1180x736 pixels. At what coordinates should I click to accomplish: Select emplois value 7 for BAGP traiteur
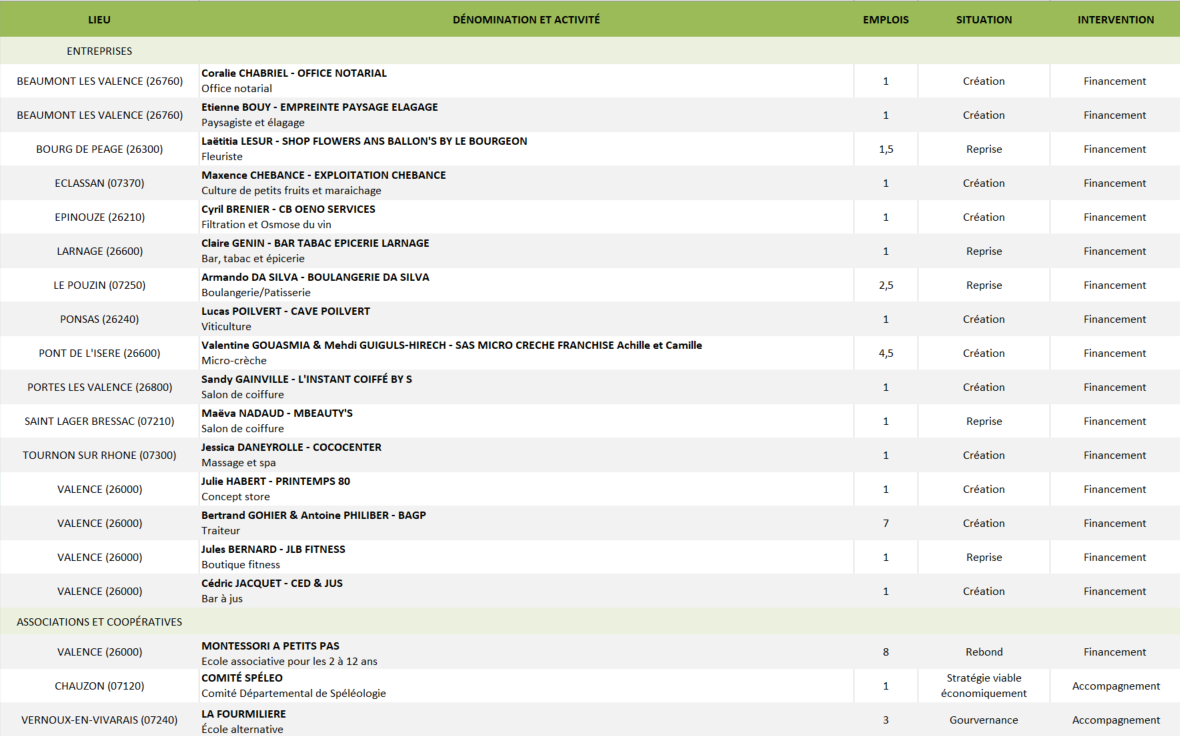coord(885,523)
